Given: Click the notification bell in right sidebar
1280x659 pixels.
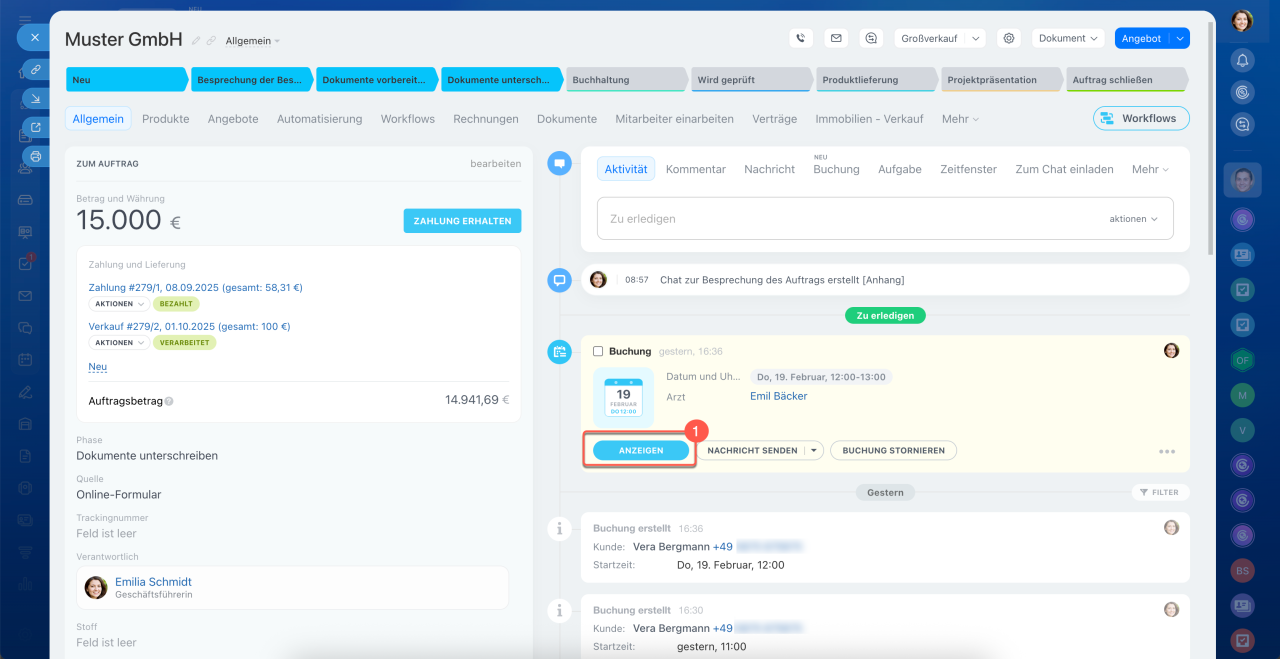Looking at the screenshot, I should point(1242,59).
